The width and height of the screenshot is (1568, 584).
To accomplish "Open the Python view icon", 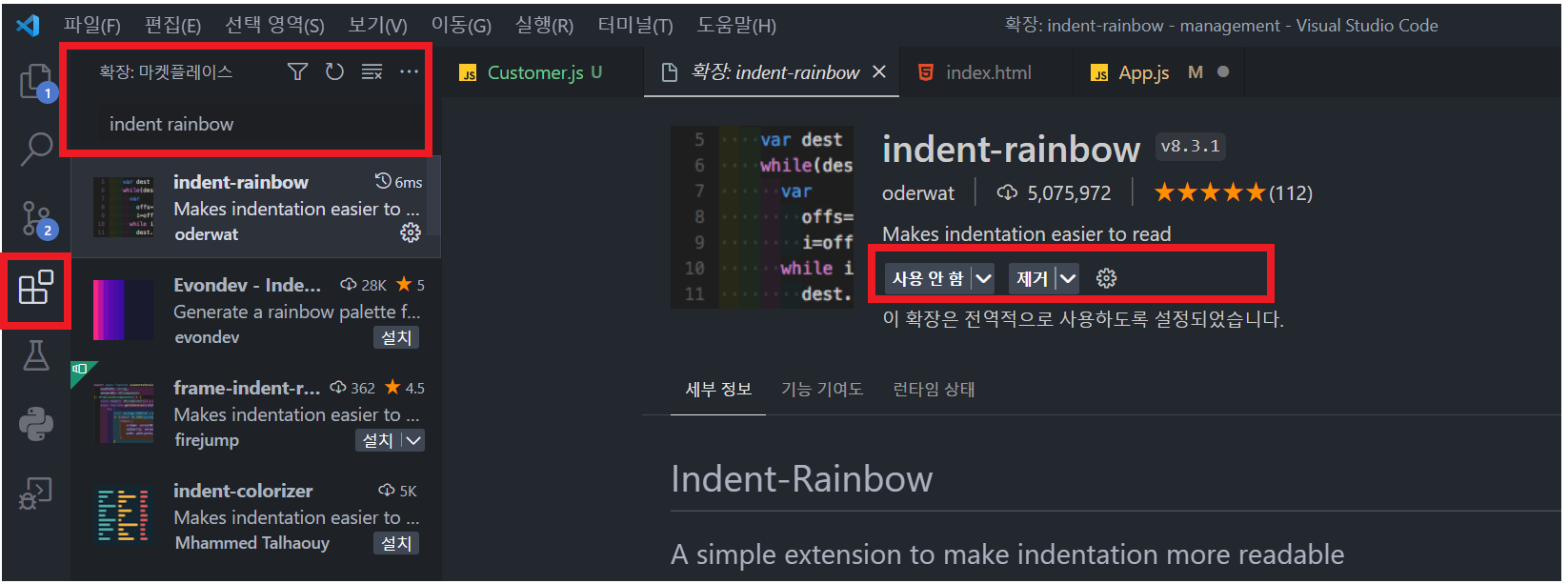I will tap(36, 424).
